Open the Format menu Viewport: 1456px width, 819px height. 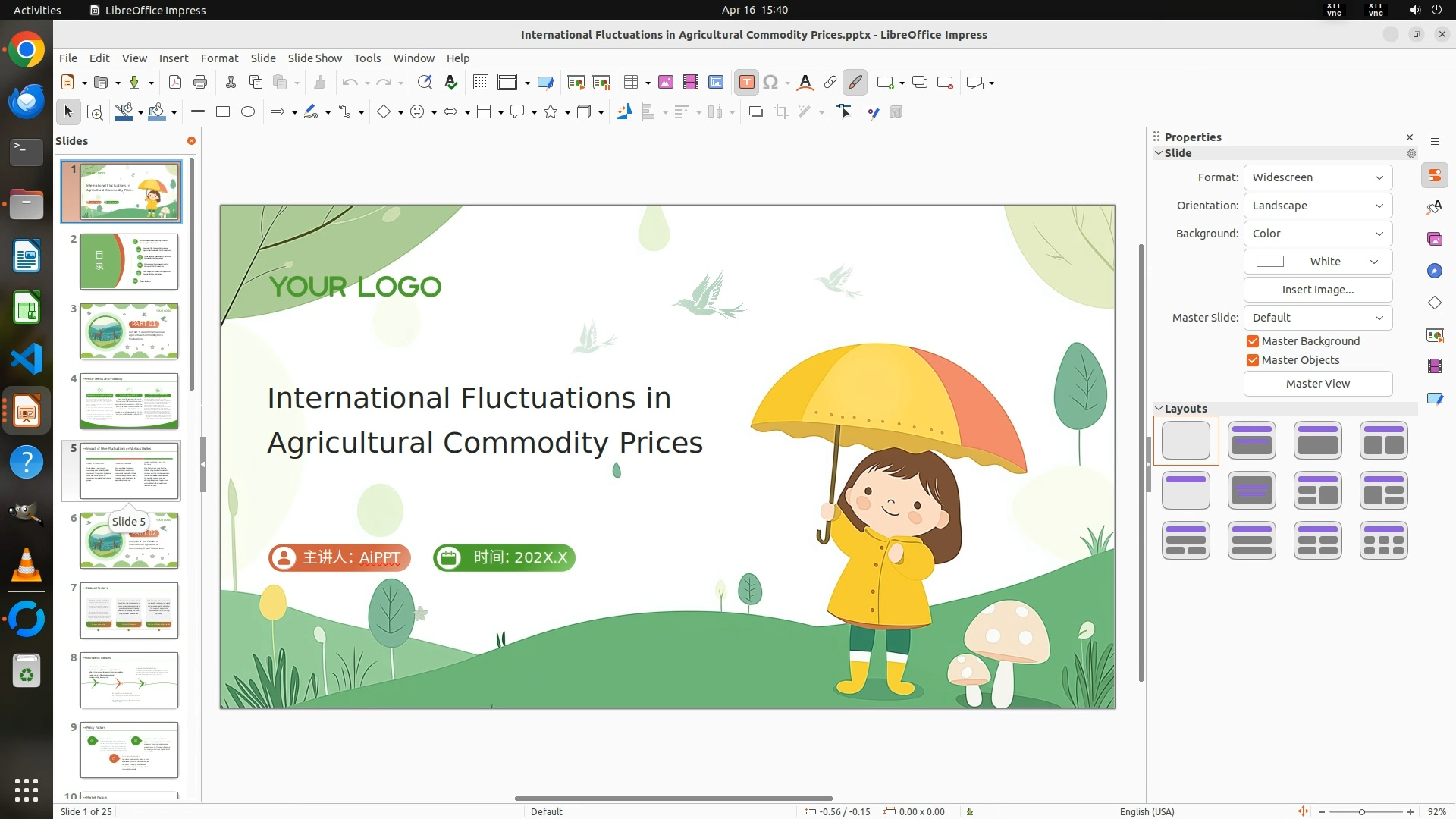(219, 58)
